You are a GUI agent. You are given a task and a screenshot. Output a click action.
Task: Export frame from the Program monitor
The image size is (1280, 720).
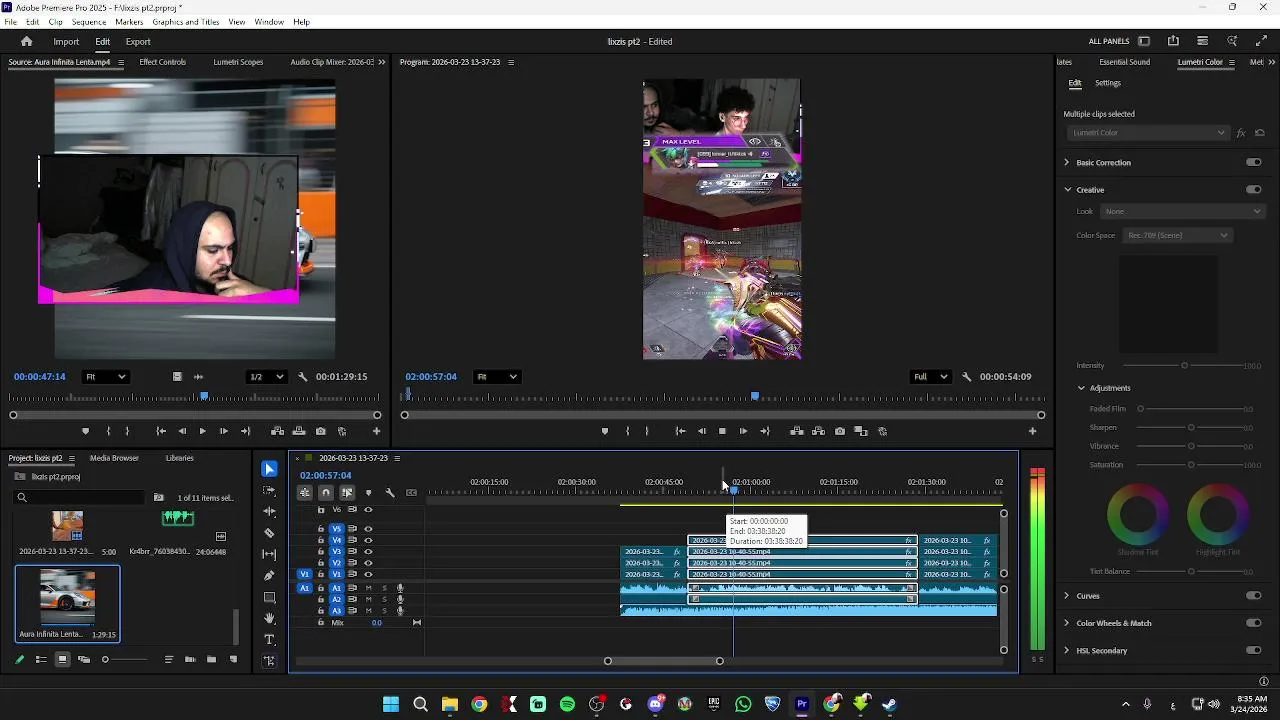(839, 431)
